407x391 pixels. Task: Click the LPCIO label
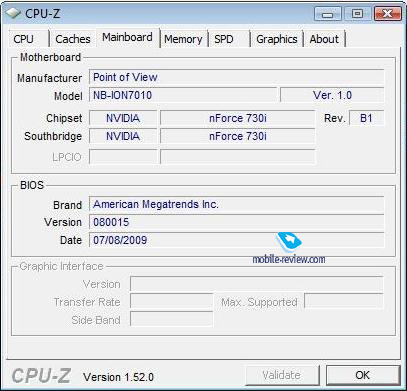click(x=67, y=157)
